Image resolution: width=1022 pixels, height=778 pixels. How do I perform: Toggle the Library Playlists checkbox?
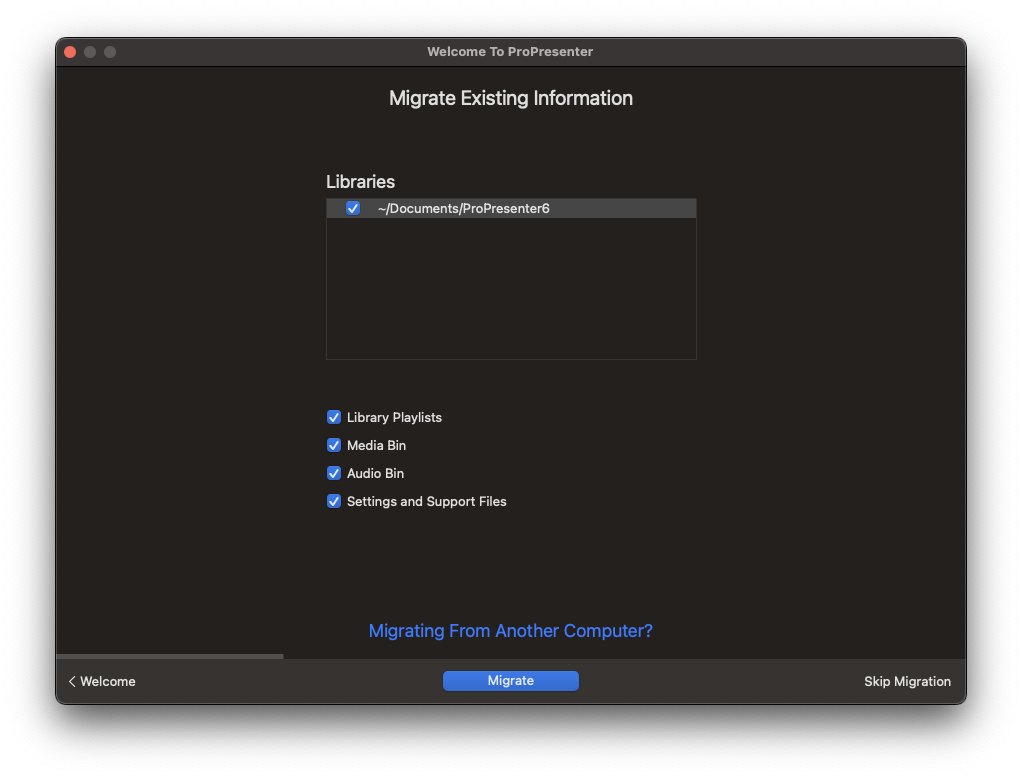pyautogui.click(x=334, y=417)
